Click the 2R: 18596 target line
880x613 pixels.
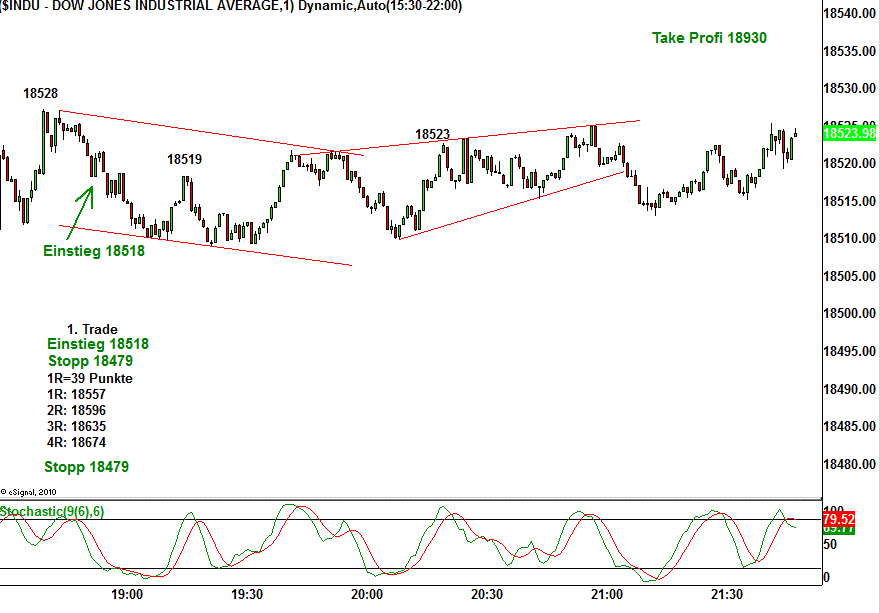click(77, 410)
